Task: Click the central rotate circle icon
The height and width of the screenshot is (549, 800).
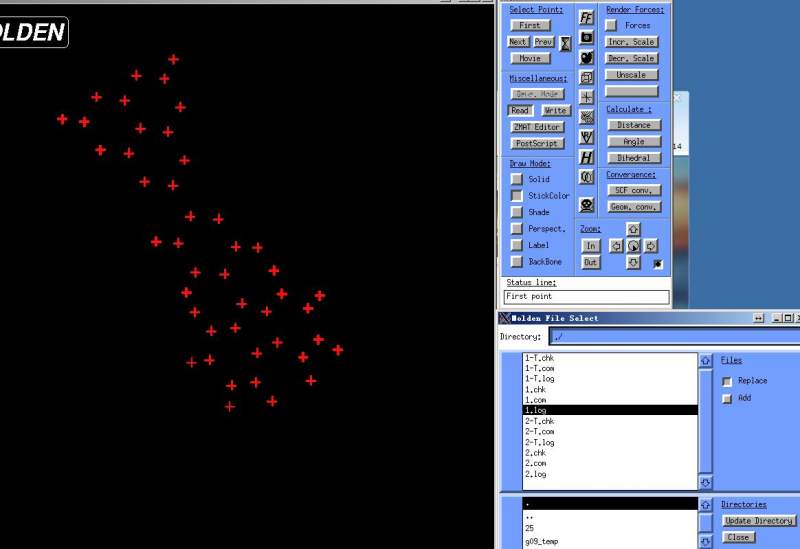Action: [633, 246]
